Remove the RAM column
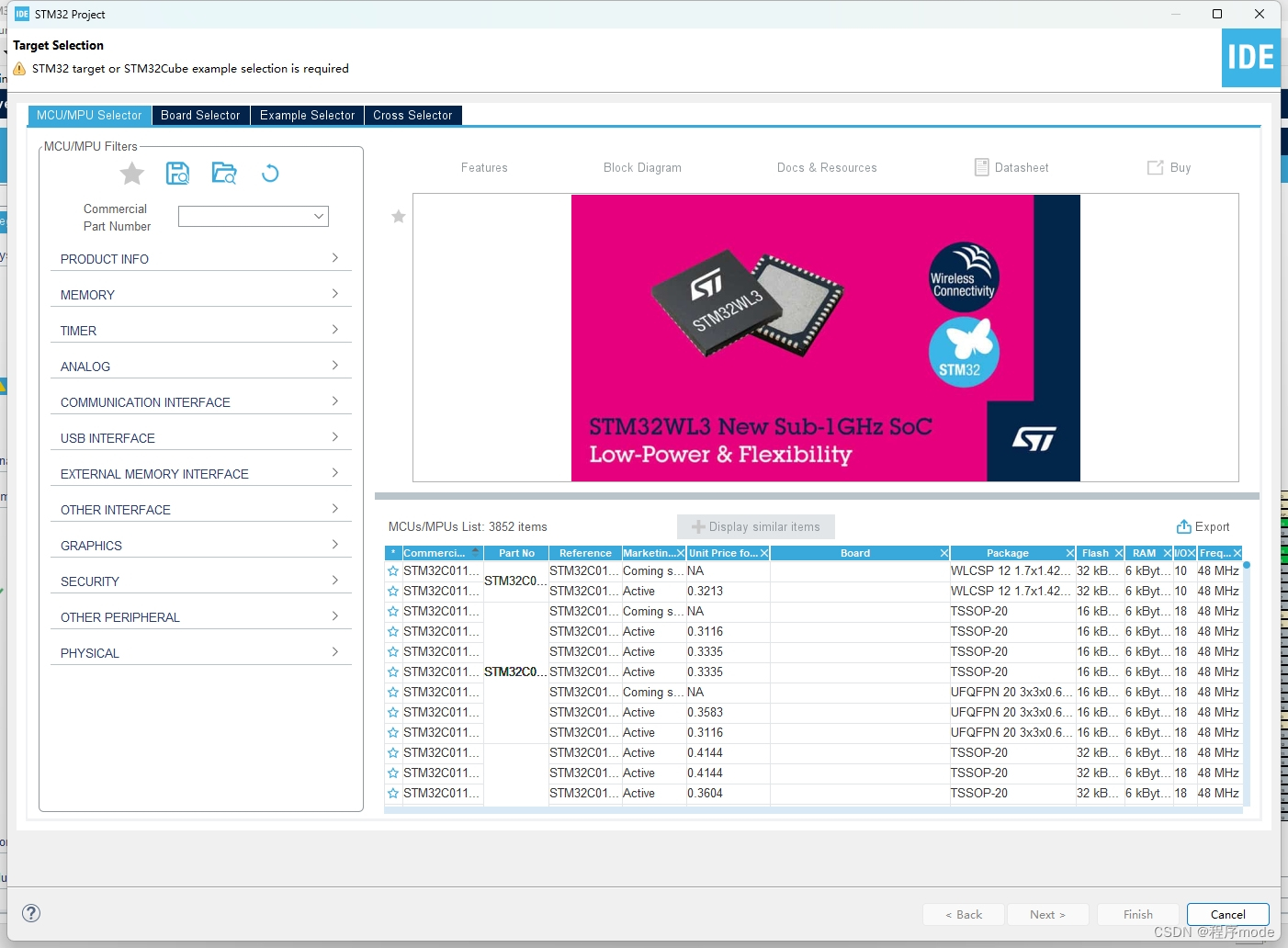Viewport: 1288px width, 948px height. [x=1168, y=553]
